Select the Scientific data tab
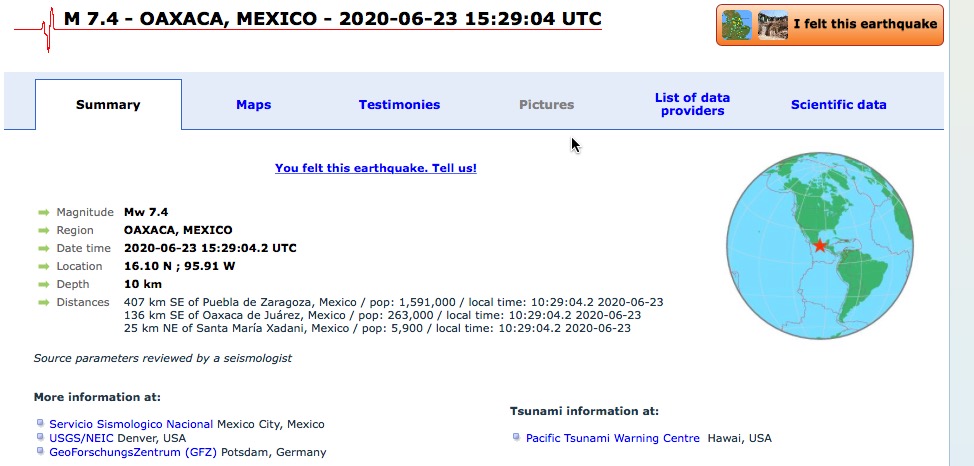Image resolution: width=974 pixels, height=466 pixels. coord(838,105)
